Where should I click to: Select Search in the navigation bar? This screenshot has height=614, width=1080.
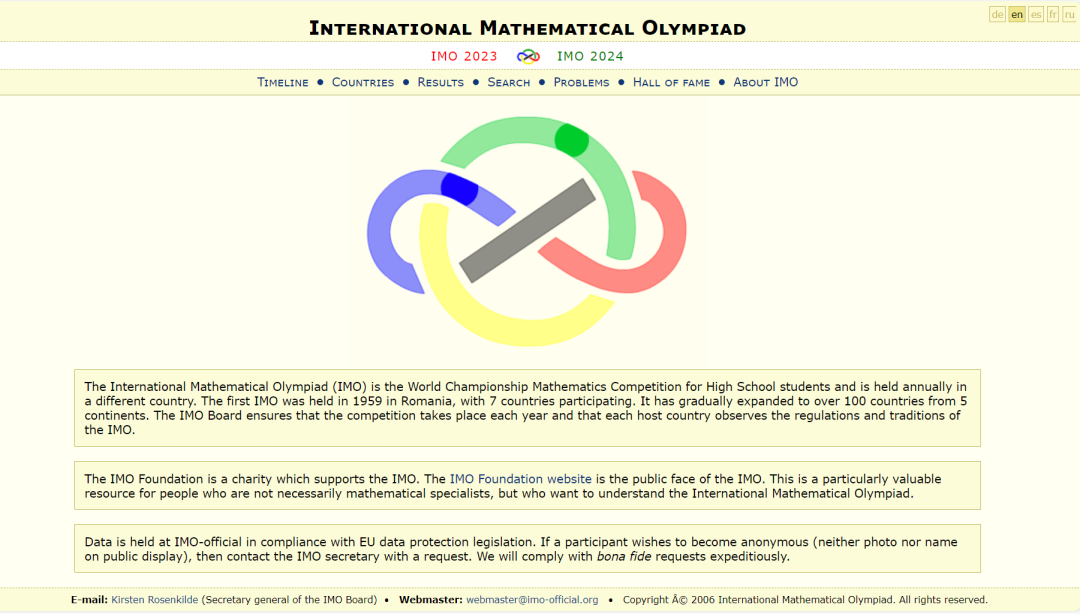pyautogui.click(x=509, y=82)
